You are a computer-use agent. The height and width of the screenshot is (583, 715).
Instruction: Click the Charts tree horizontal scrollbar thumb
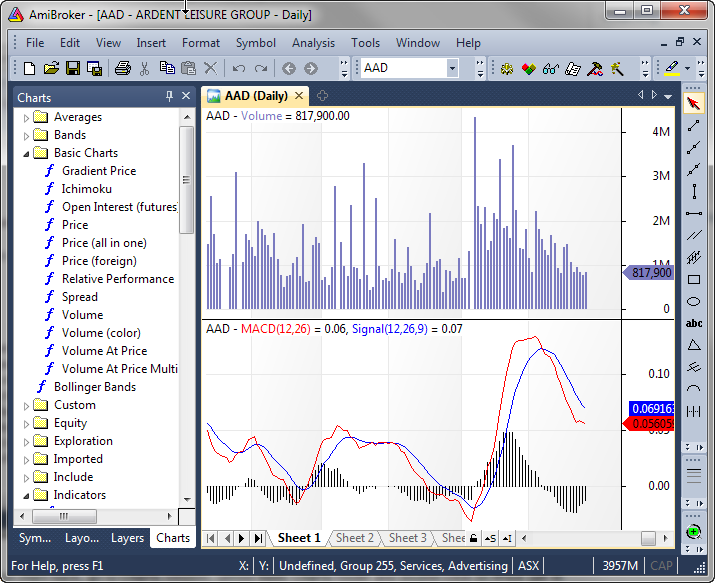point(64,516)
